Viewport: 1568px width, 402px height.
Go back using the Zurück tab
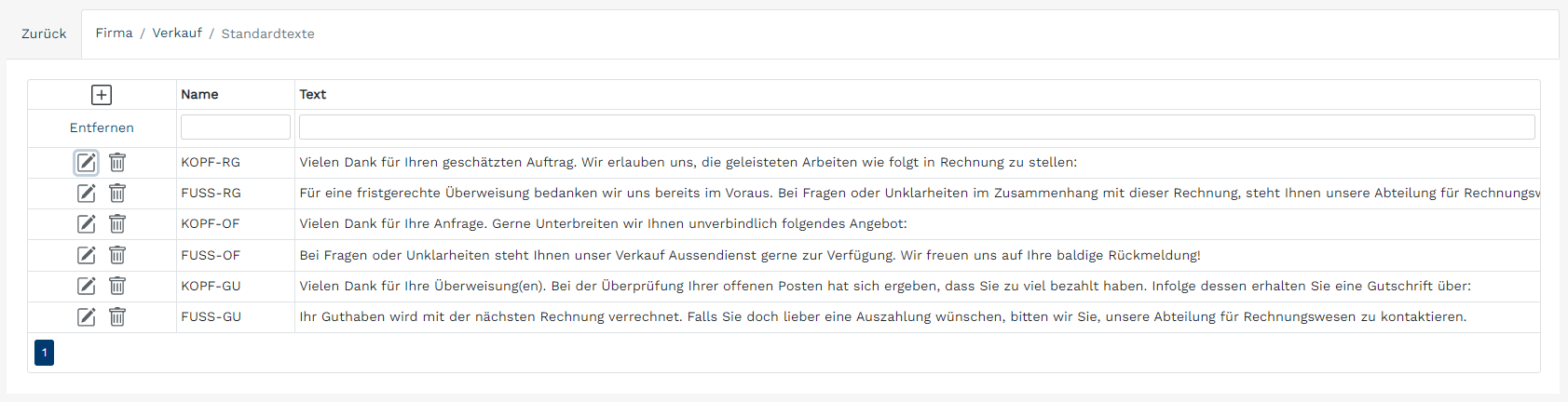coord(44,33)
